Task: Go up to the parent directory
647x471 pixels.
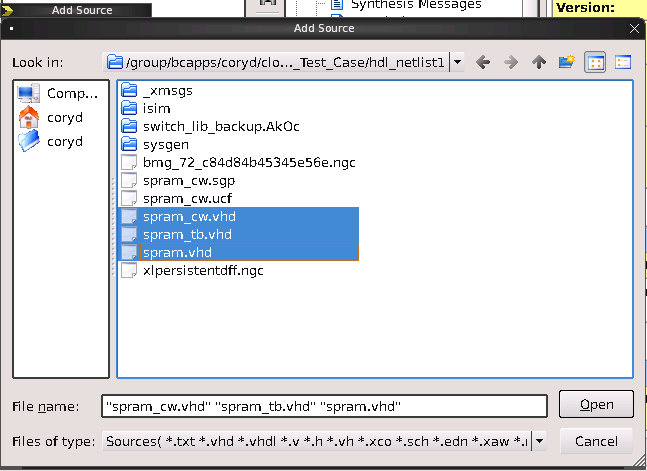Action: [x=539, y=63]
